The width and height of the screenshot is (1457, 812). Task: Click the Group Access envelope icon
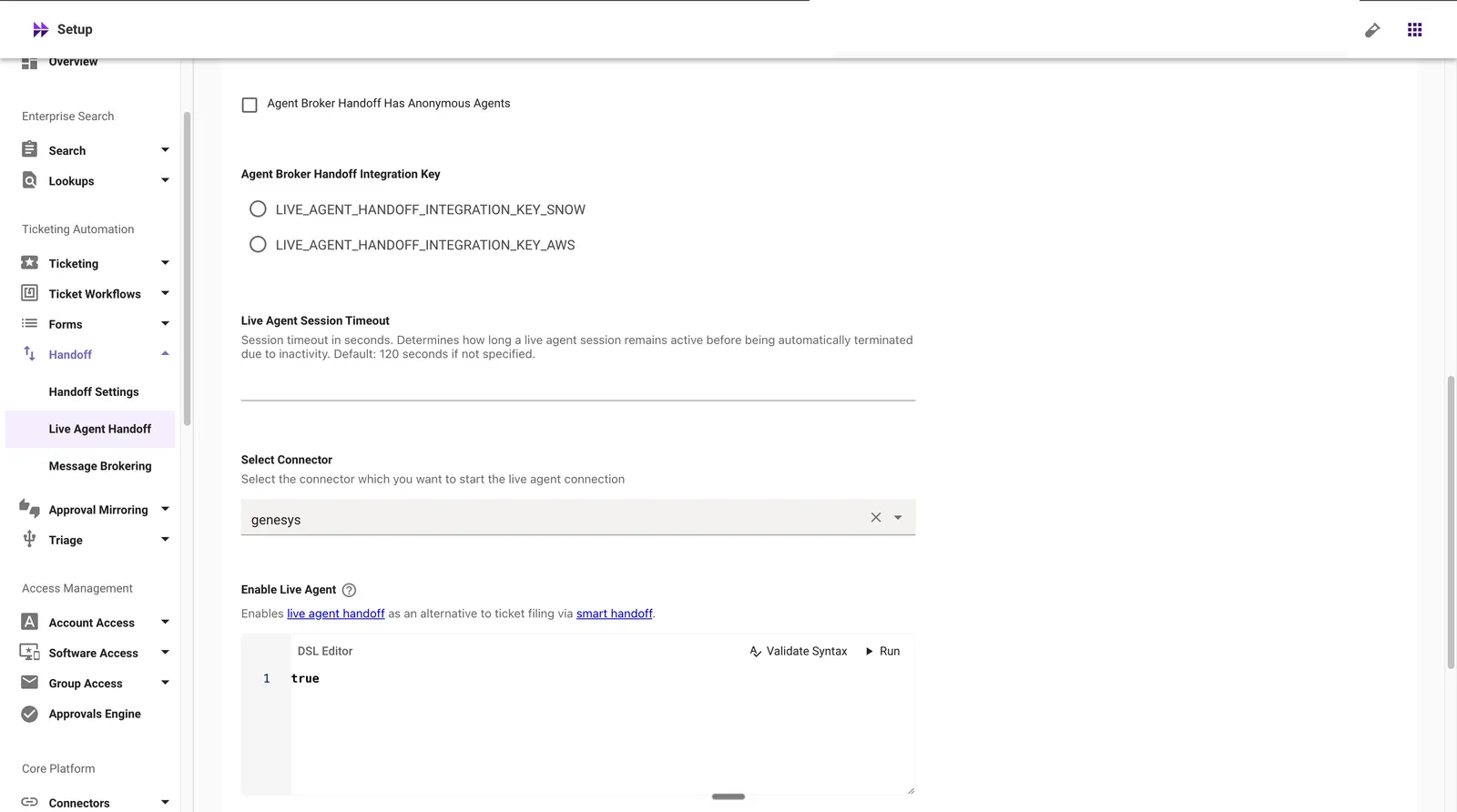coord(30,682)
